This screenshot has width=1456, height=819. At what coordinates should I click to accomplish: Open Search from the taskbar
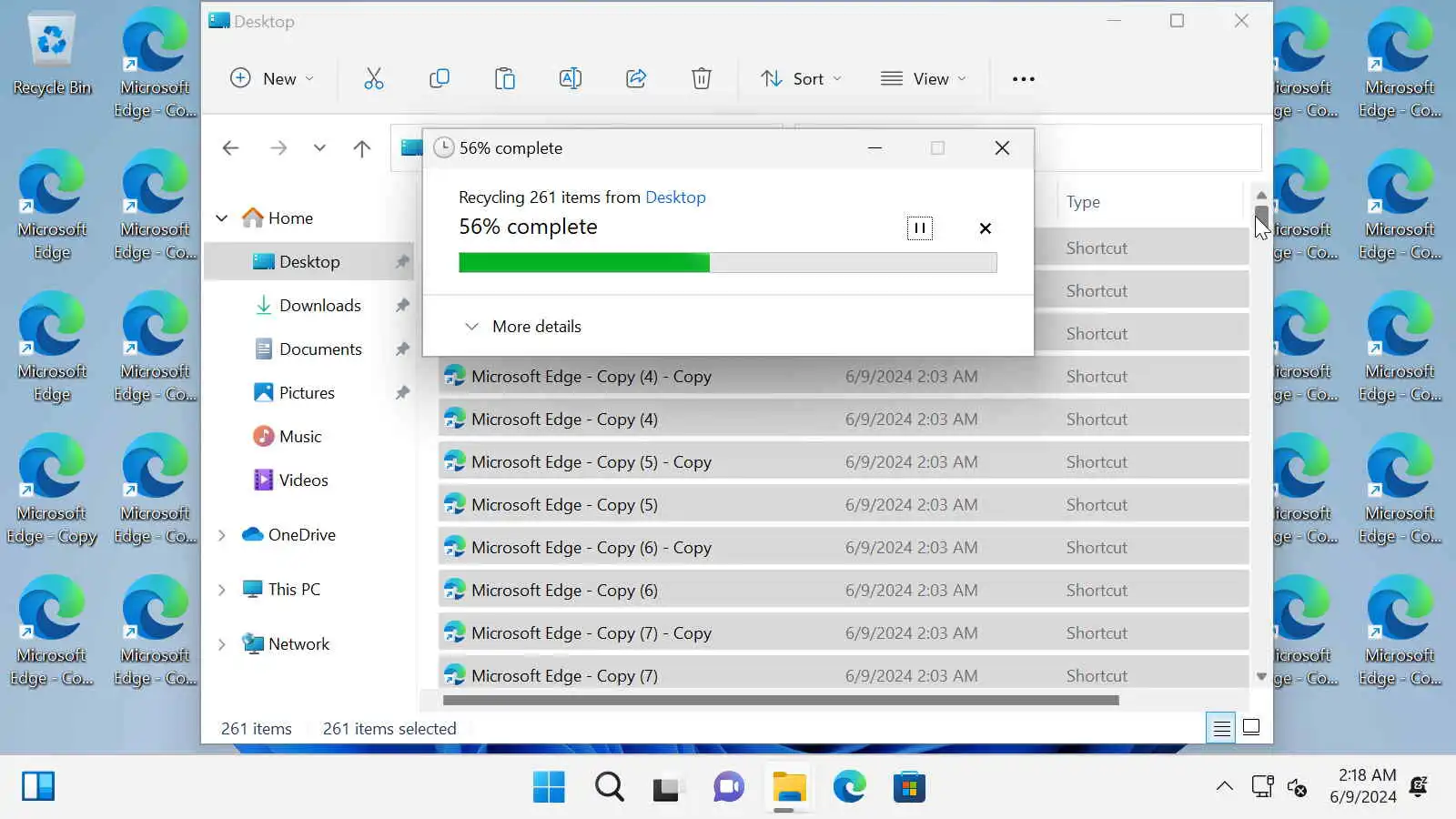[609, 787]
